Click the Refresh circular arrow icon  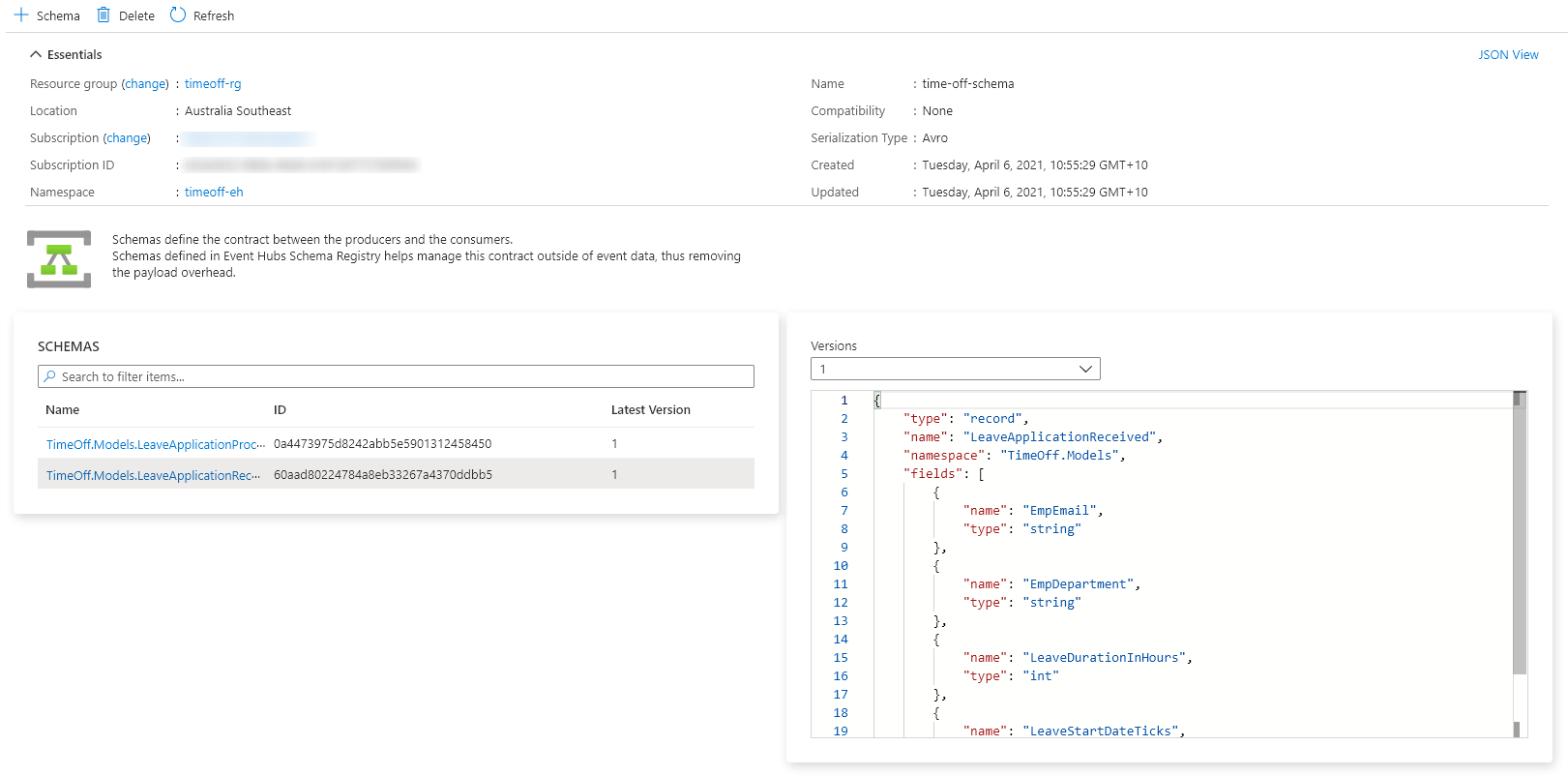[x=178, y=15]
